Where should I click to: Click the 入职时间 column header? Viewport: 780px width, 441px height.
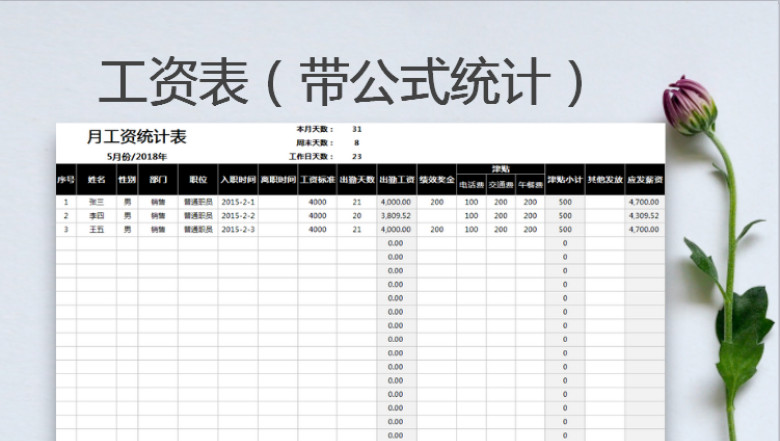pyautogui.click(x=238, y=179)
